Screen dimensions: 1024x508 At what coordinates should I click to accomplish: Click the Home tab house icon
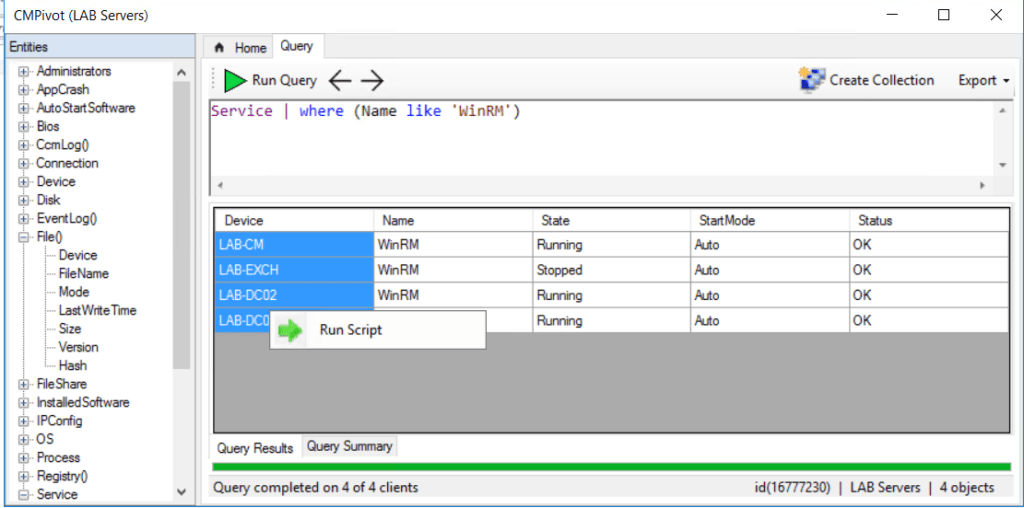pos(220,48)
